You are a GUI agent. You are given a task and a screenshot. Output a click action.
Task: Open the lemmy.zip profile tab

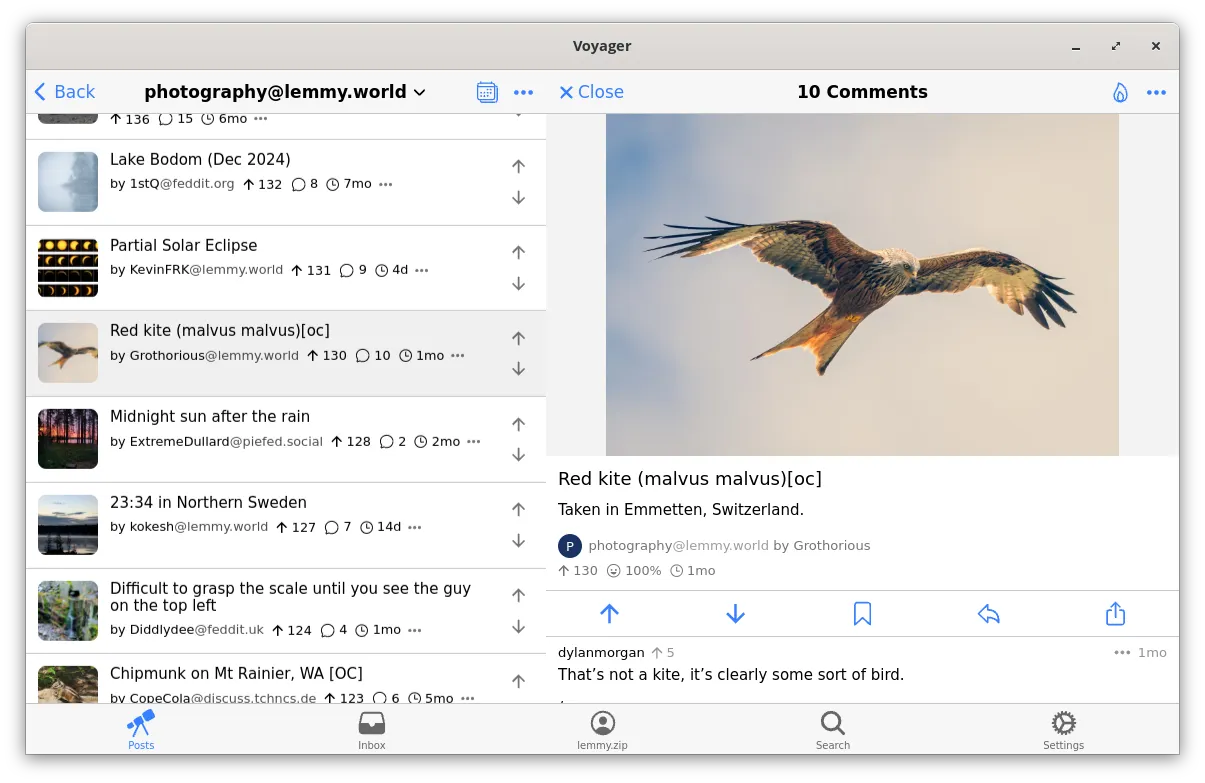point(602,730)
